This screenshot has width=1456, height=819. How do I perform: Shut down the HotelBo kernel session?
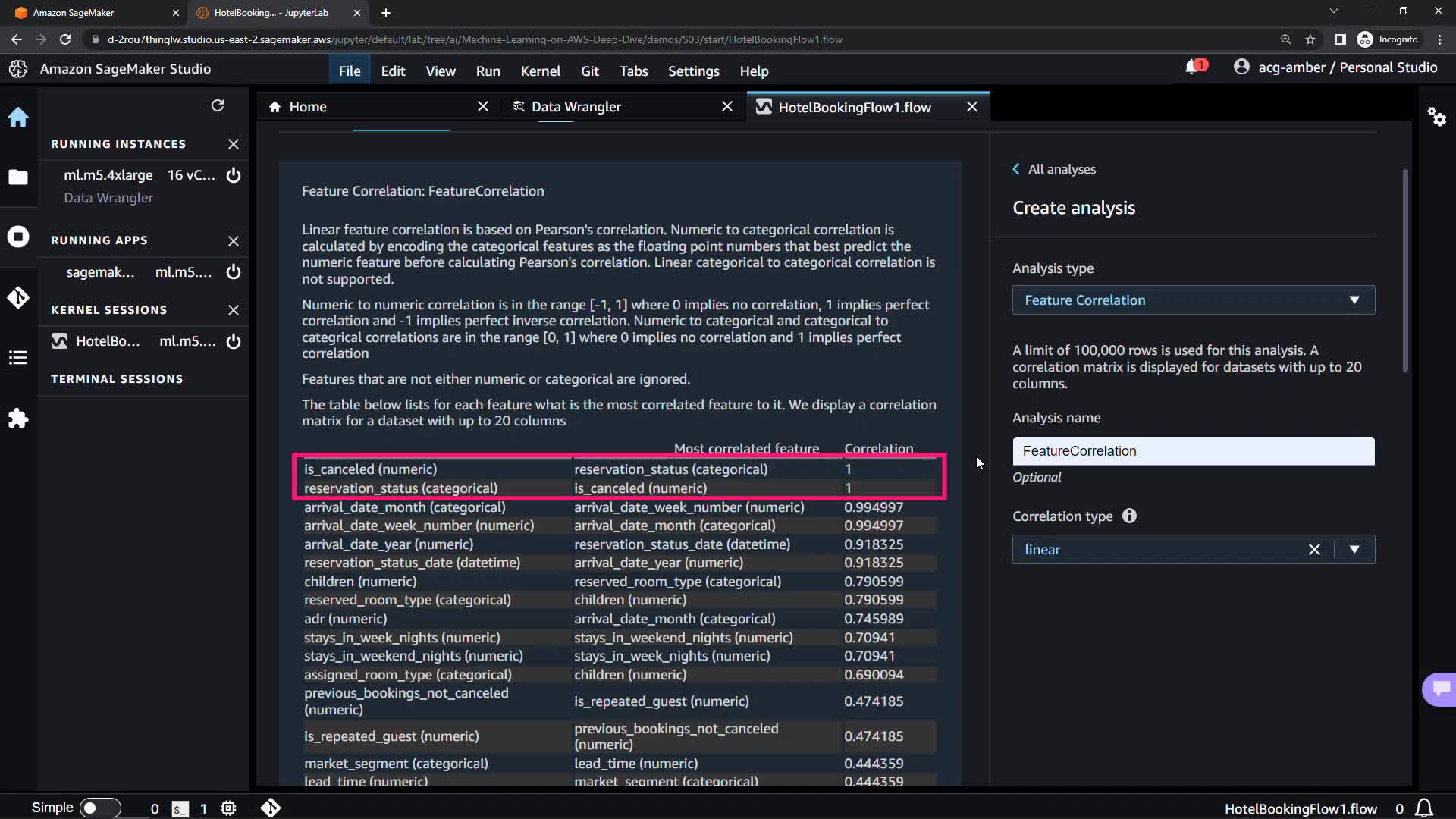pyautogui.click(x=234, y=341)
